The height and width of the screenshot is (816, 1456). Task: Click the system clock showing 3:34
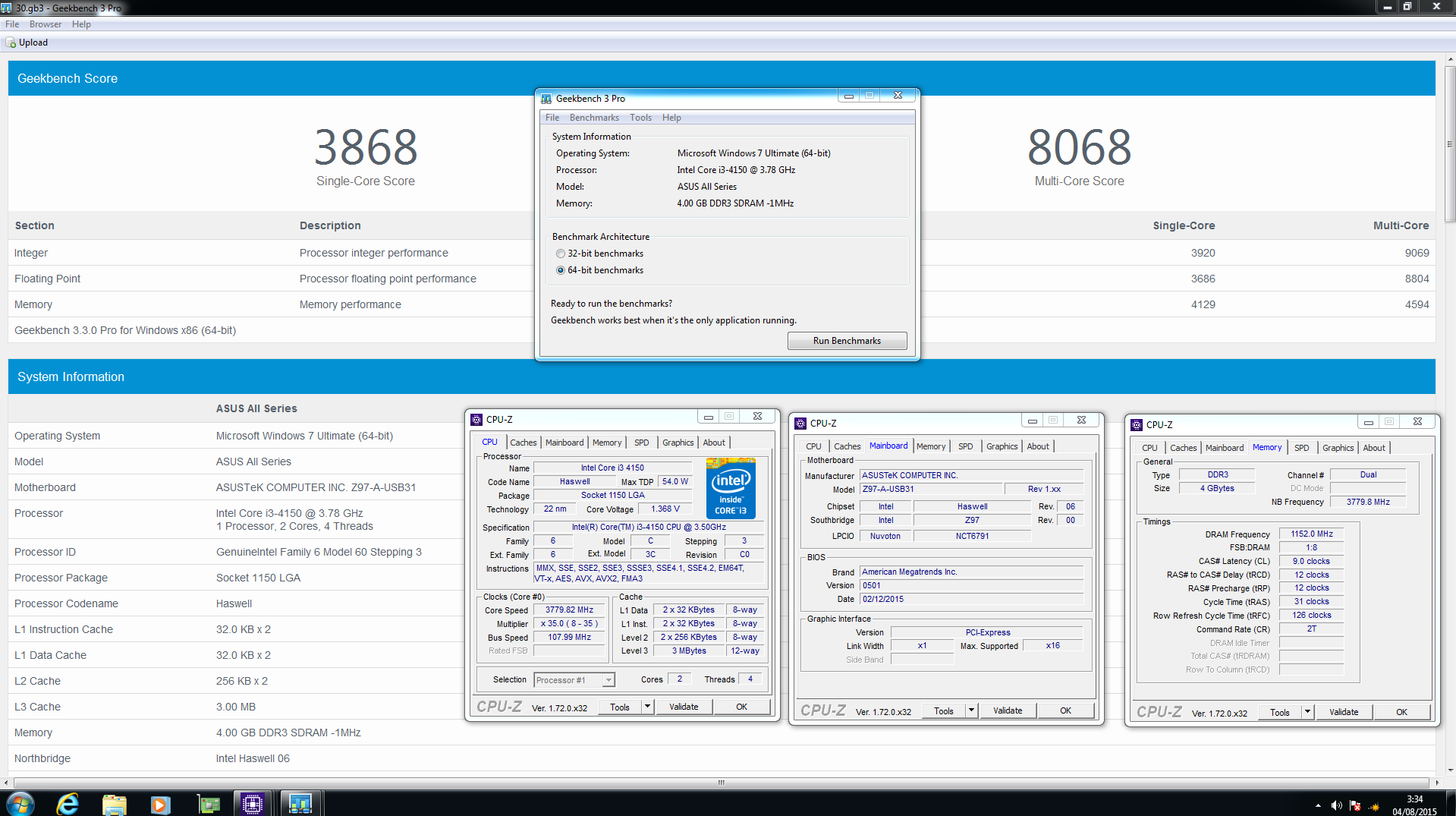[x=1414, y=799]
